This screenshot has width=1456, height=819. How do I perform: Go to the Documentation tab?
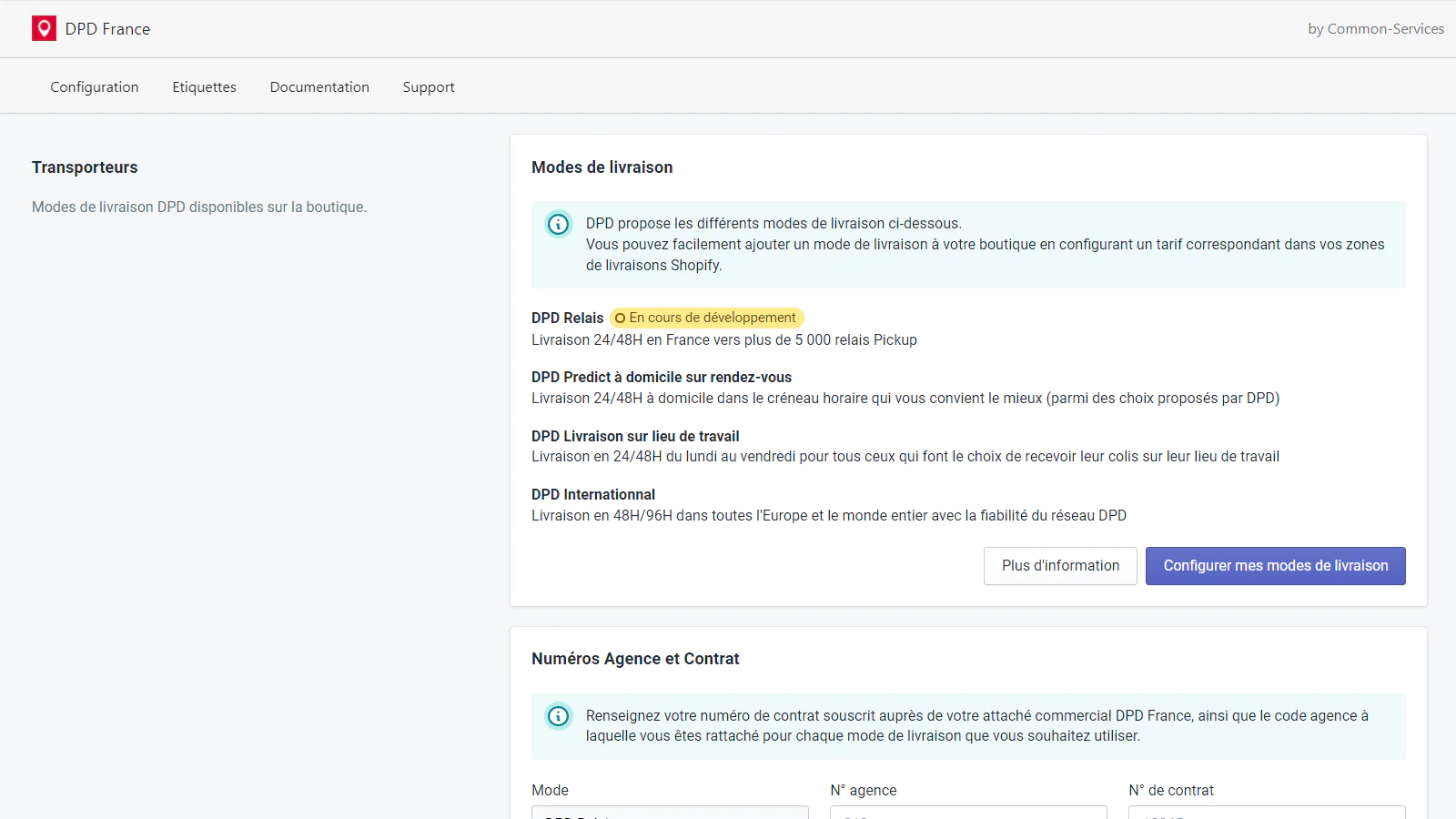click(319, 86)
